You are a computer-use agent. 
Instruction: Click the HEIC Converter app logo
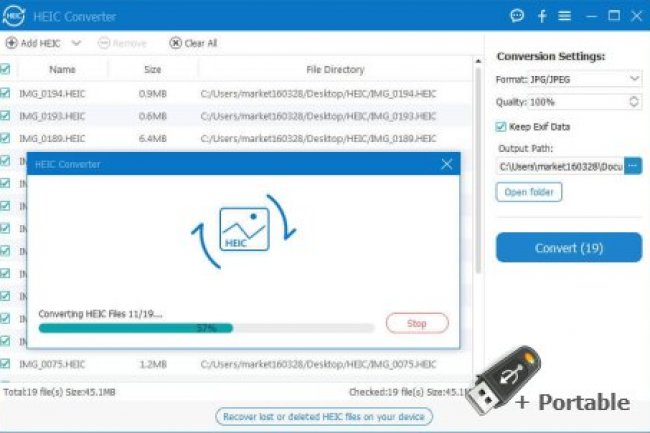pyautogui.click(x=15, y=16)
